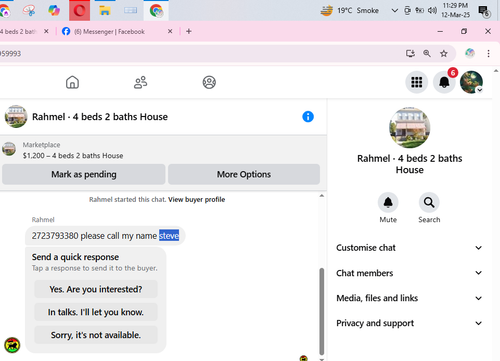Image resolution: width=500 pixels, height=361 pixels.
Task: Click the weather widget showing 19°C Smoke
Action: click(x=350, y=11)
